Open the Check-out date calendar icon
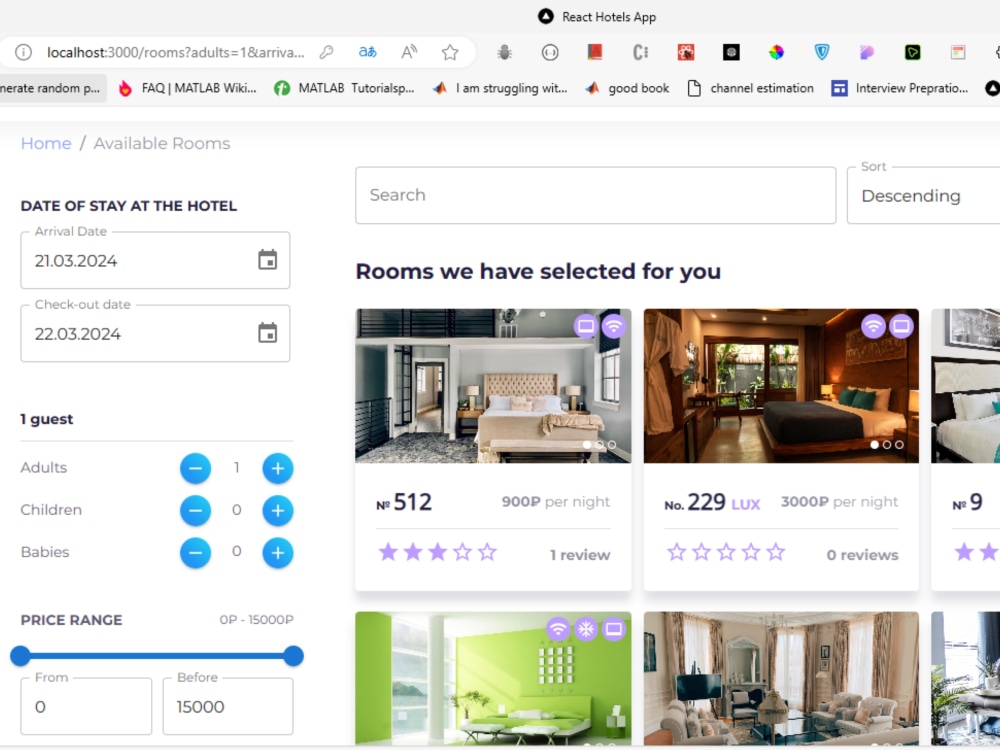Image resolution: width=1000 pixels, height=750 pixels. (x=267, y=332)
